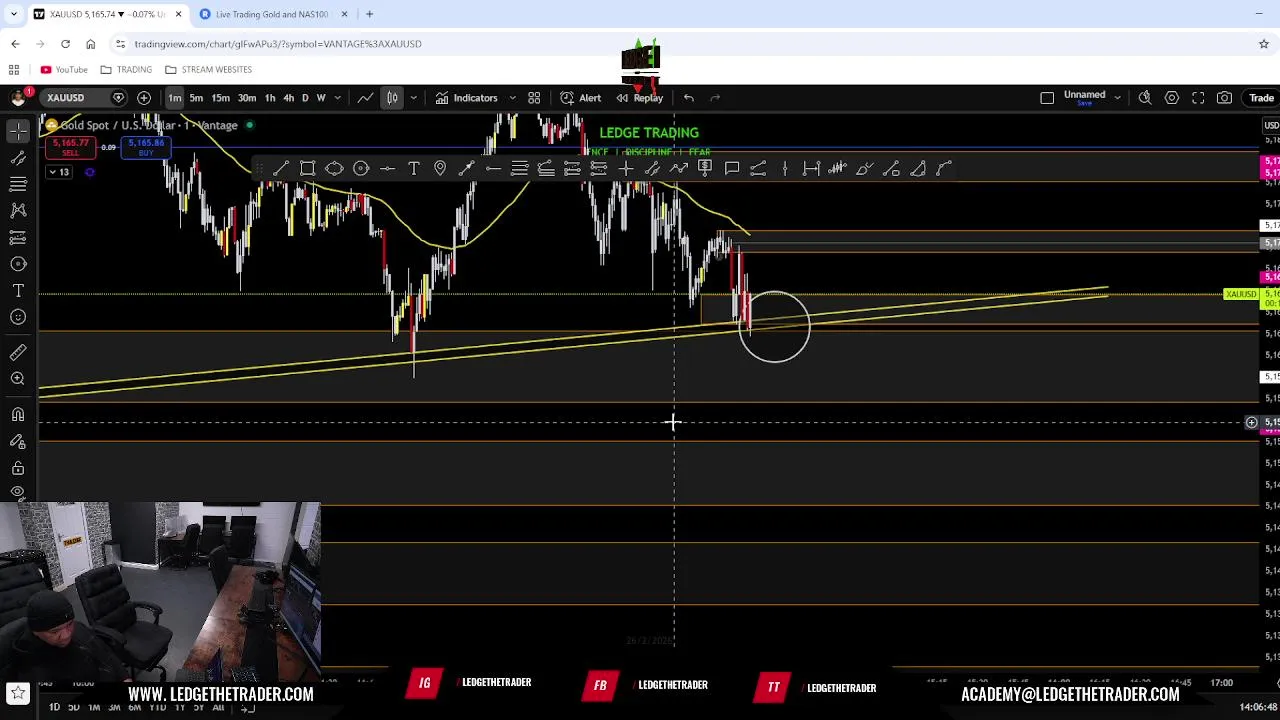Click the 5,165.77 SELL button

click(70, 147)
